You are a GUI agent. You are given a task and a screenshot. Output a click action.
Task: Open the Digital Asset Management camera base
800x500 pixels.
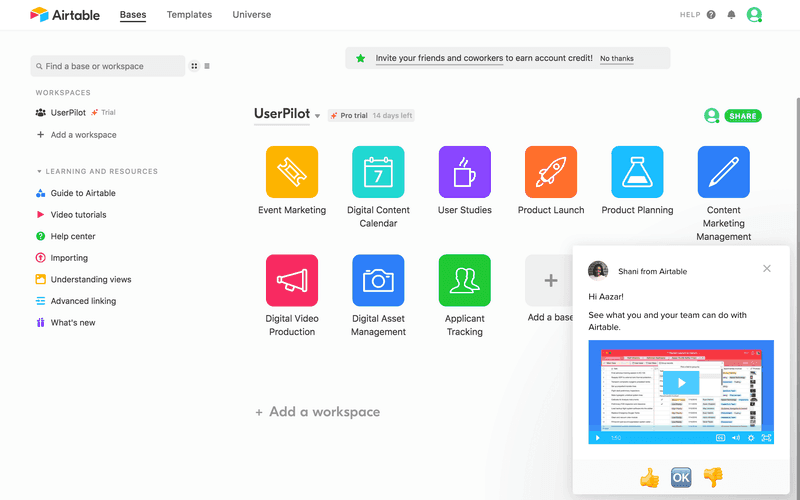378,280
